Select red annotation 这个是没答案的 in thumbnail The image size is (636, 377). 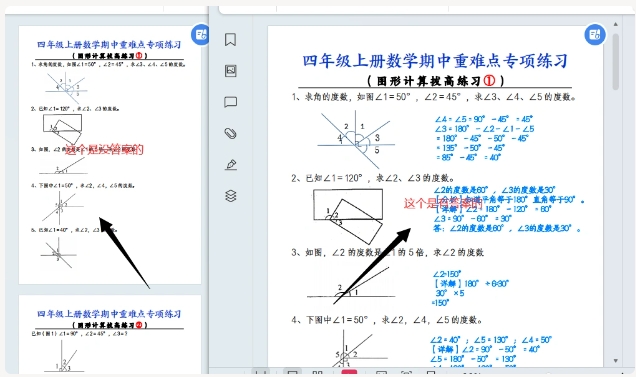(104, 150)
